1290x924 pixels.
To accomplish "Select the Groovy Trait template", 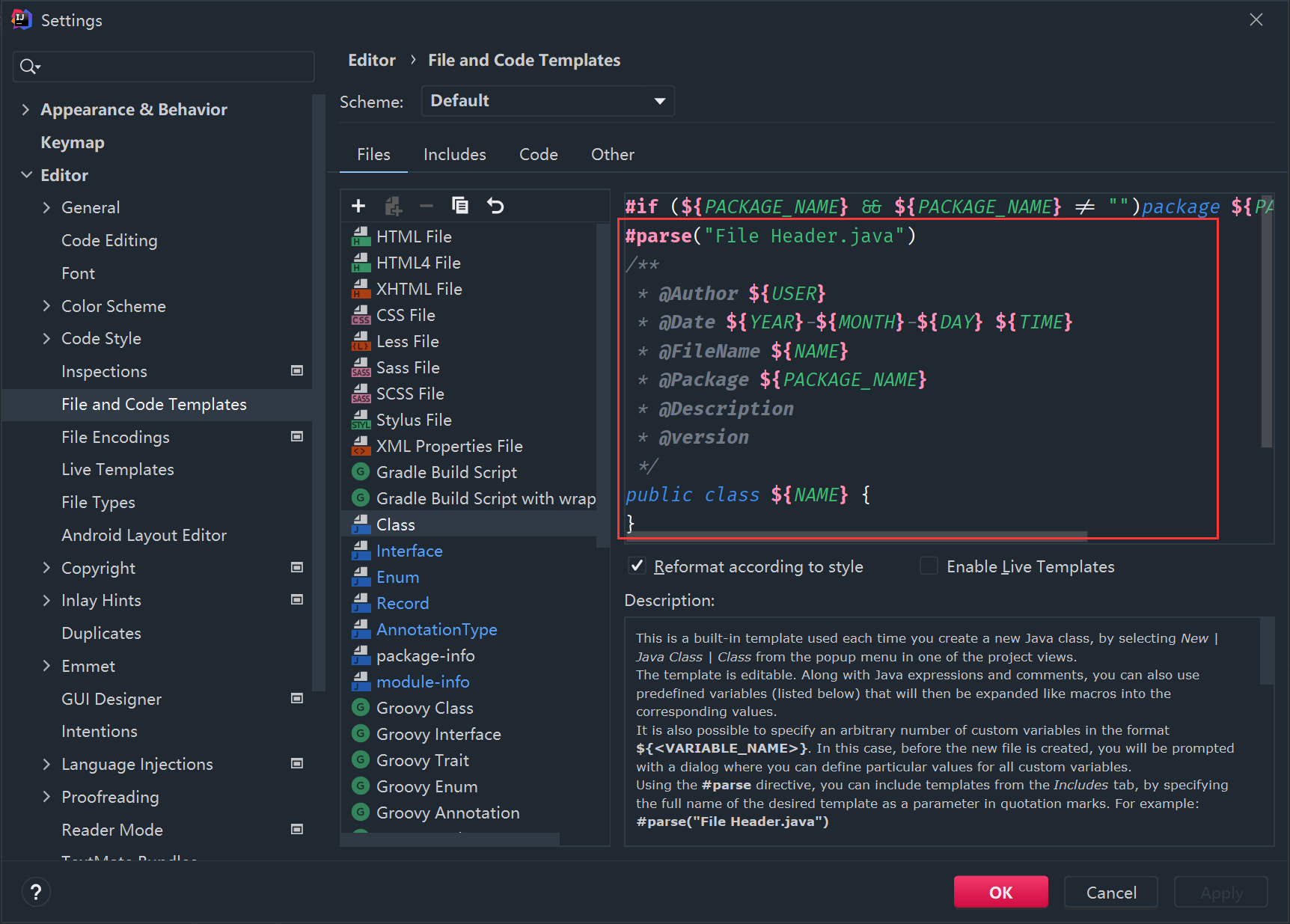I will (423, 760).
